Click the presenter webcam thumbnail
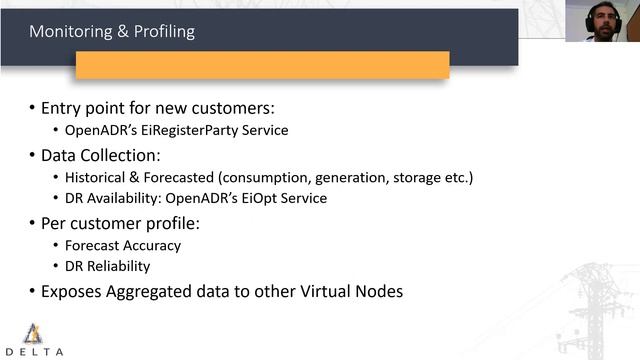640x360 pixels. pos(602,21)
